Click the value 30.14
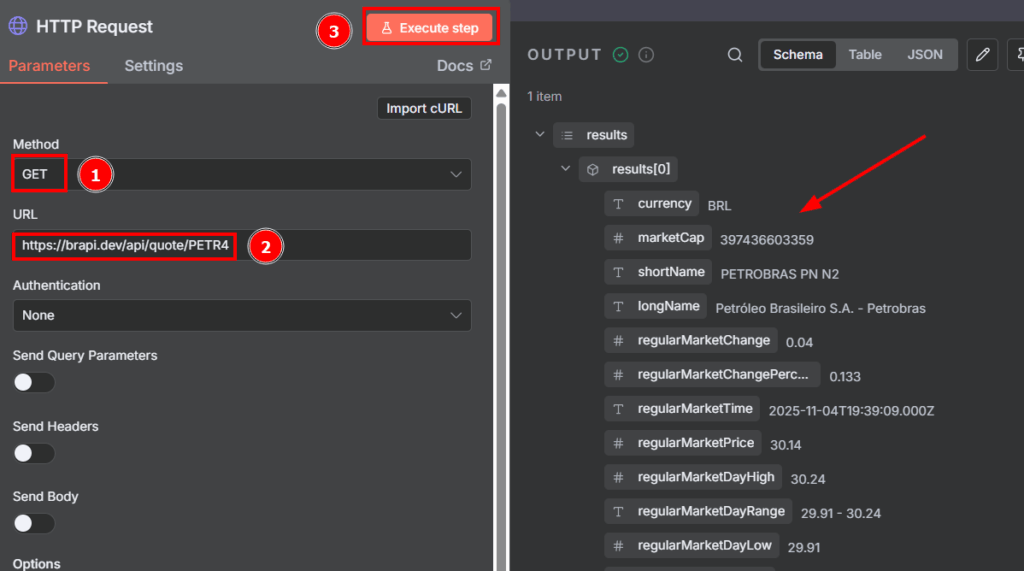This screenshot has height=571, width=1024. click(786, 445)
